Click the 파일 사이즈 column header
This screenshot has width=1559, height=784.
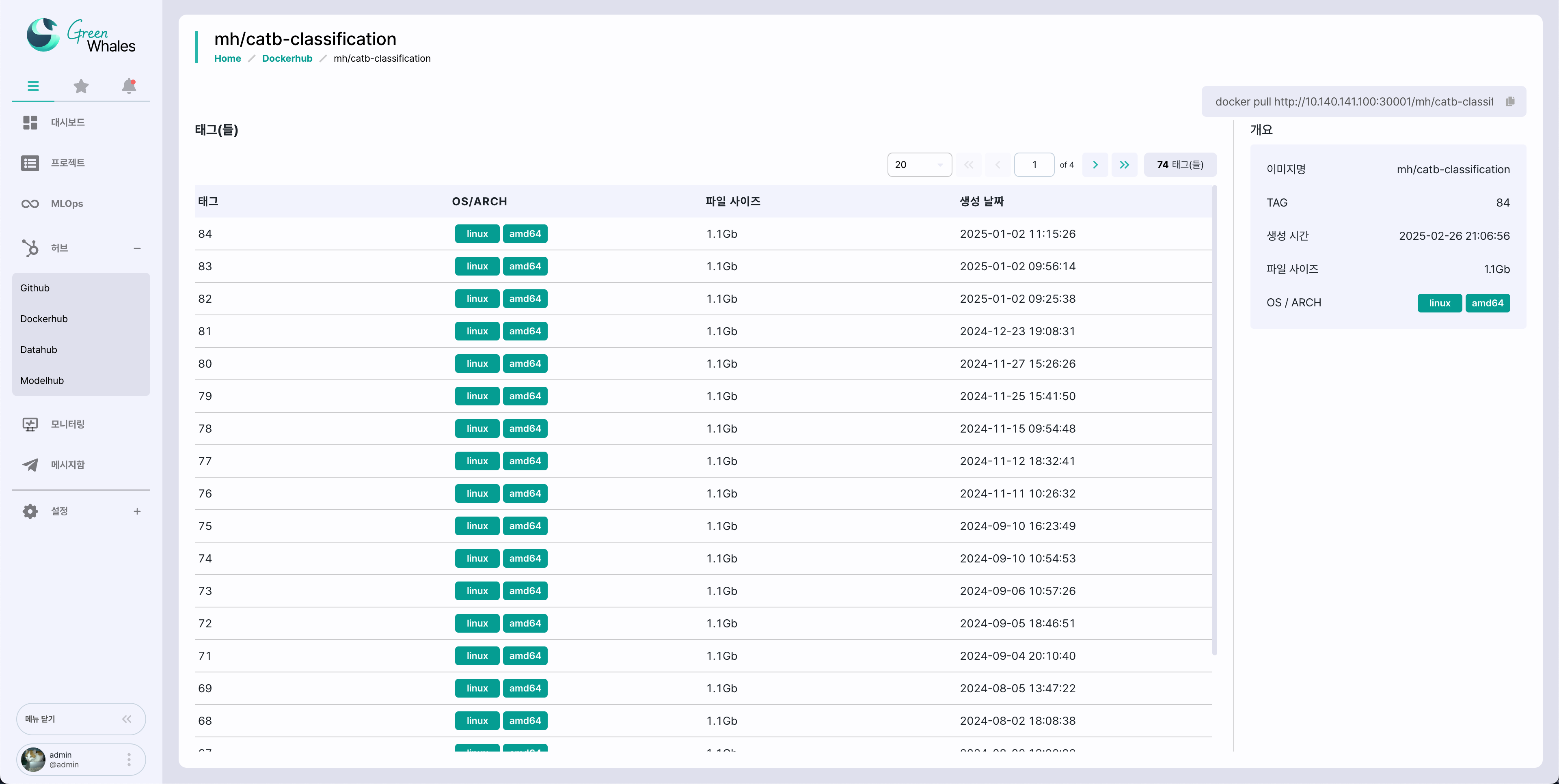tap(733, 201)
